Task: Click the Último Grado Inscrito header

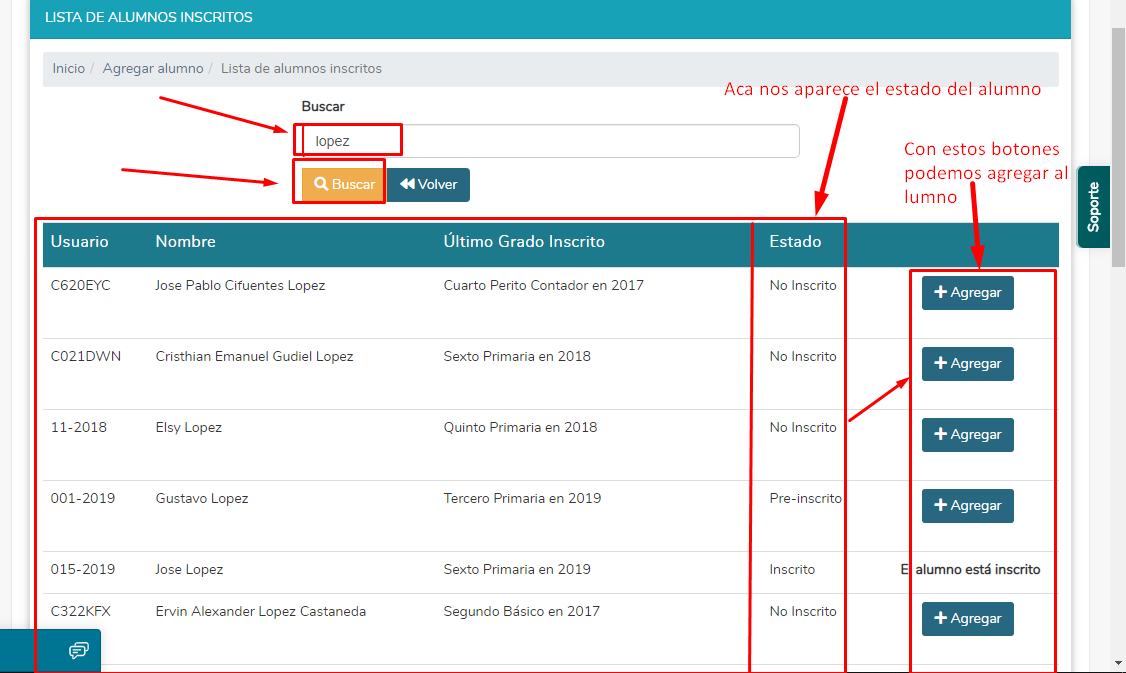Action: tap(524, 241)
